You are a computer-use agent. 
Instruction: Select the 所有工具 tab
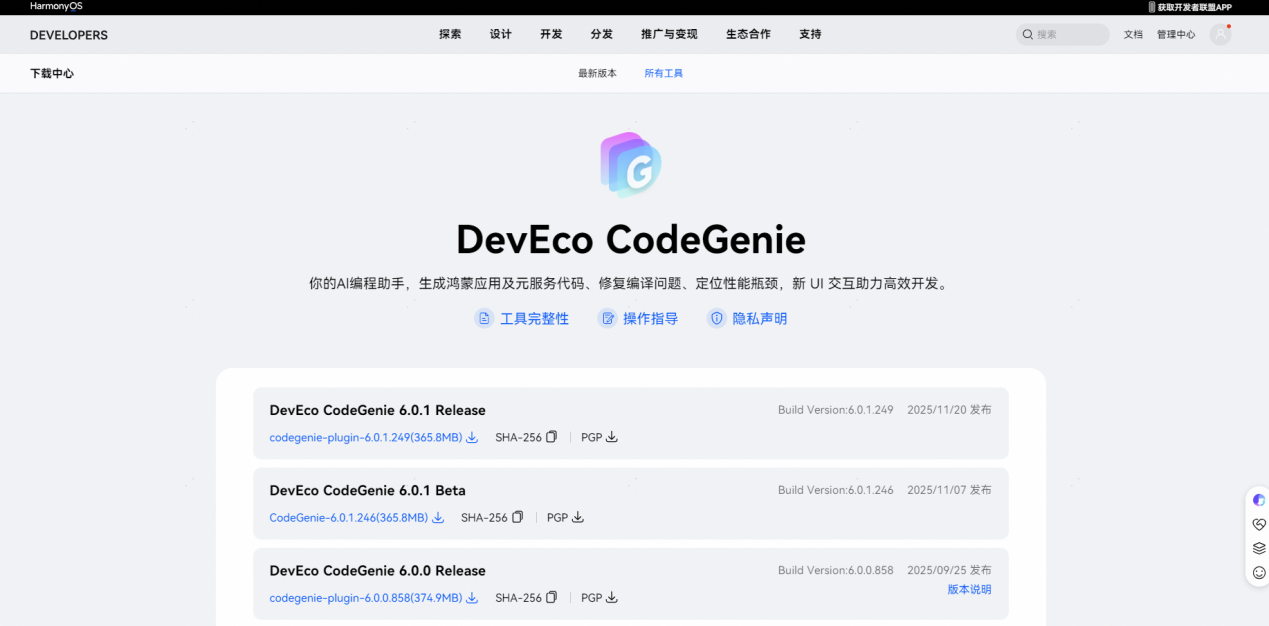click(x=662, y=72)
